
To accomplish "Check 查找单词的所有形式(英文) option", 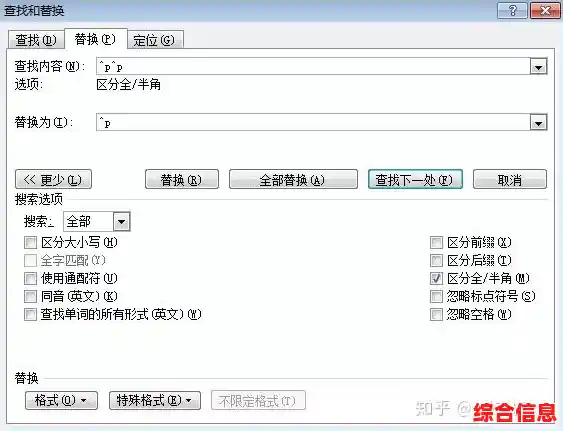I will pos(30,314).
